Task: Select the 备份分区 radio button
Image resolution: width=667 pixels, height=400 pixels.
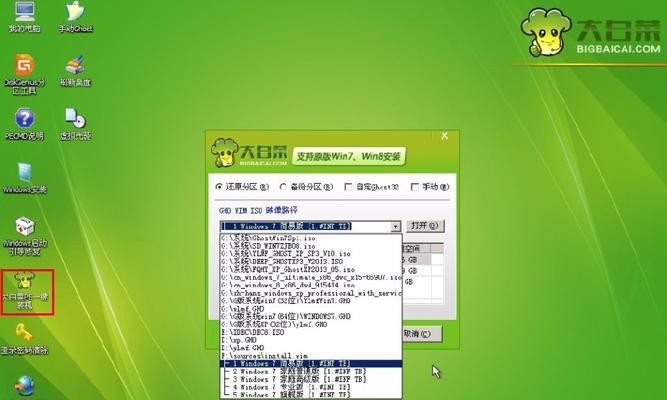Action: pos(283,187)
